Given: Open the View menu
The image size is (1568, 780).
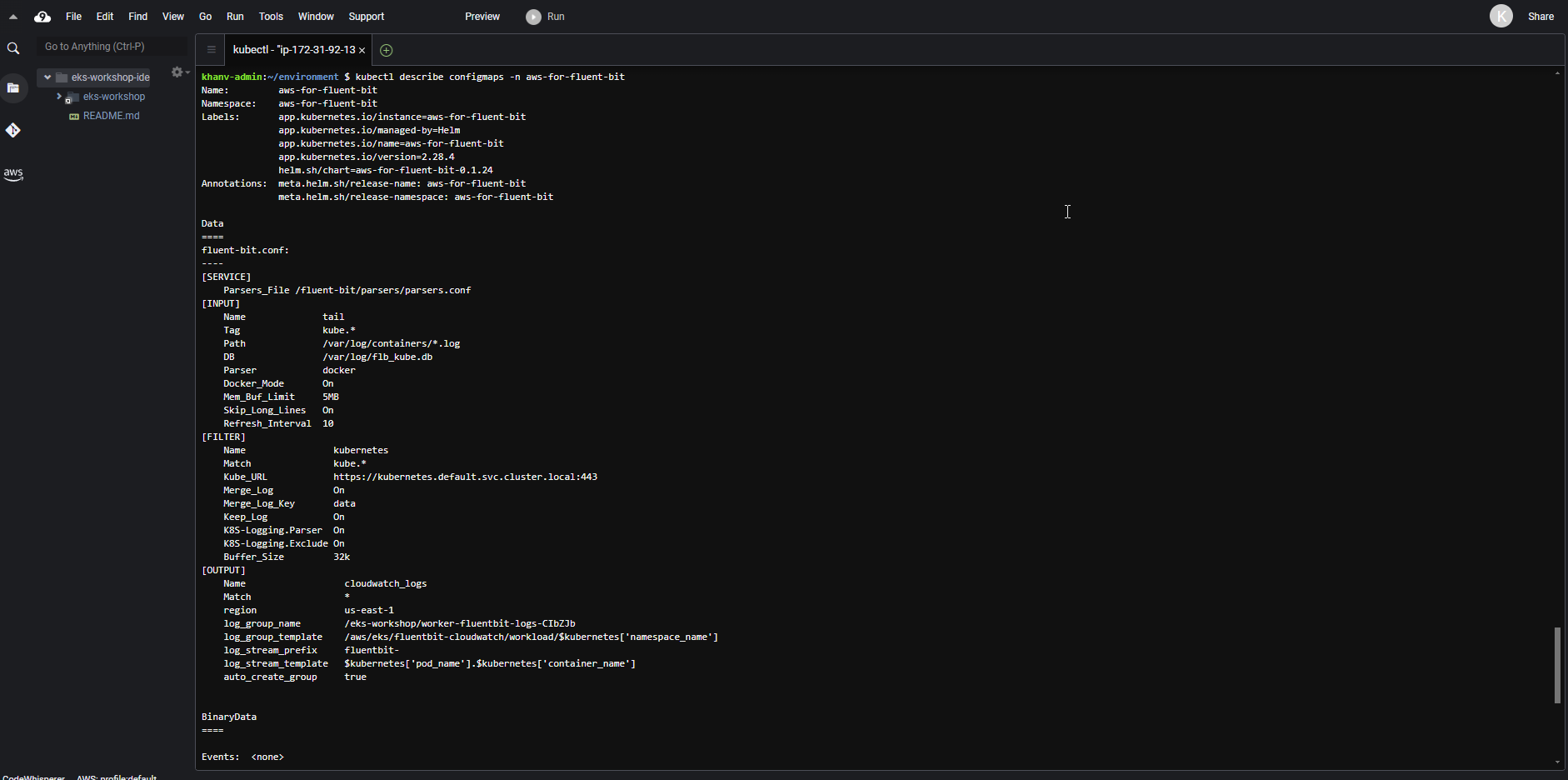Looking at the screenshot, I should point(172,17).
